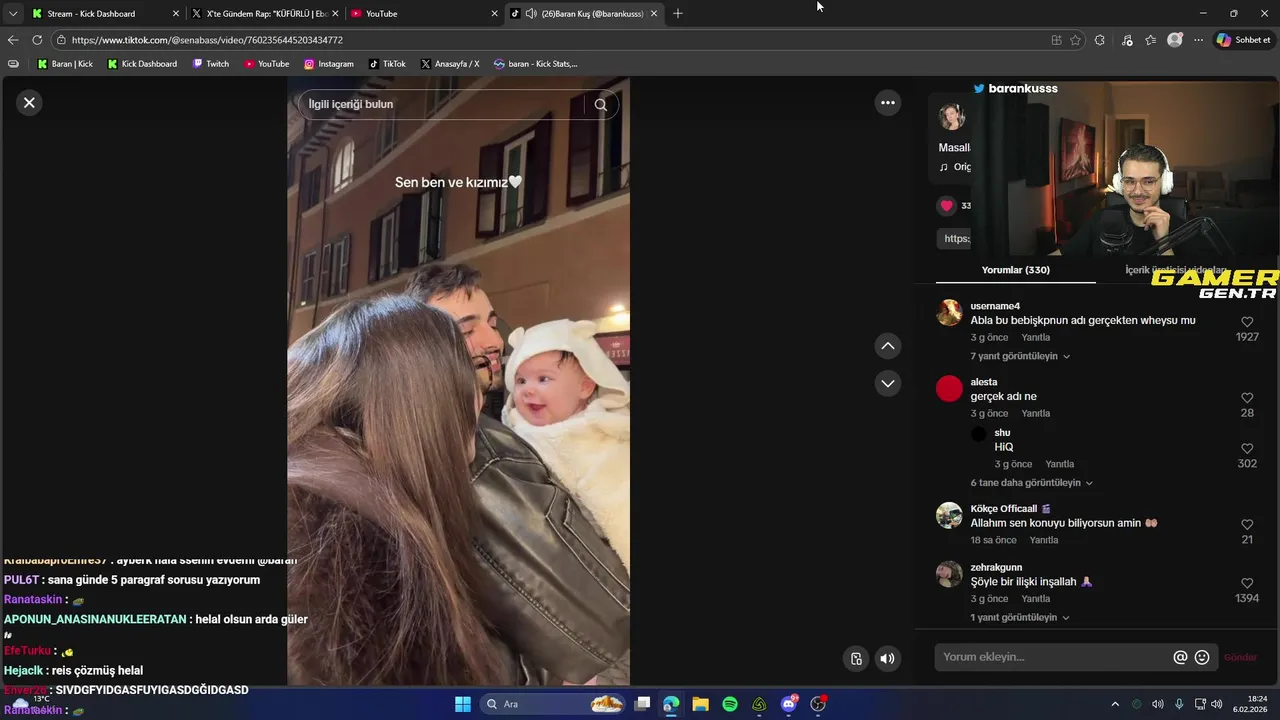The height and width of the screenshot is (720, 1280).
Task: Click the Gönder button
Action: coord(1240,657)
